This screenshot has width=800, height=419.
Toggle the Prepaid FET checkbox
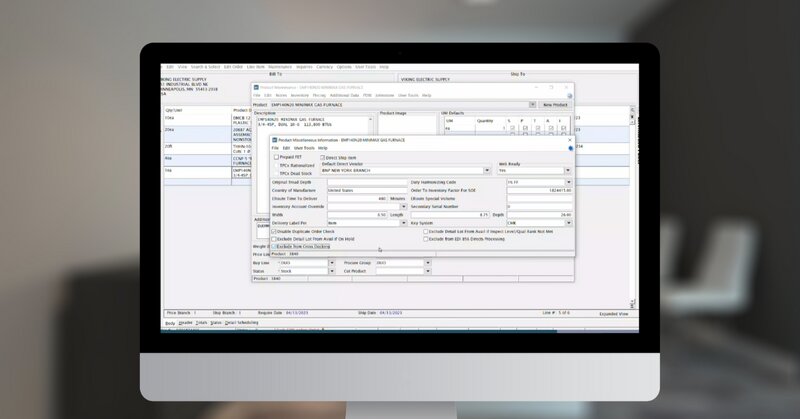276,157
